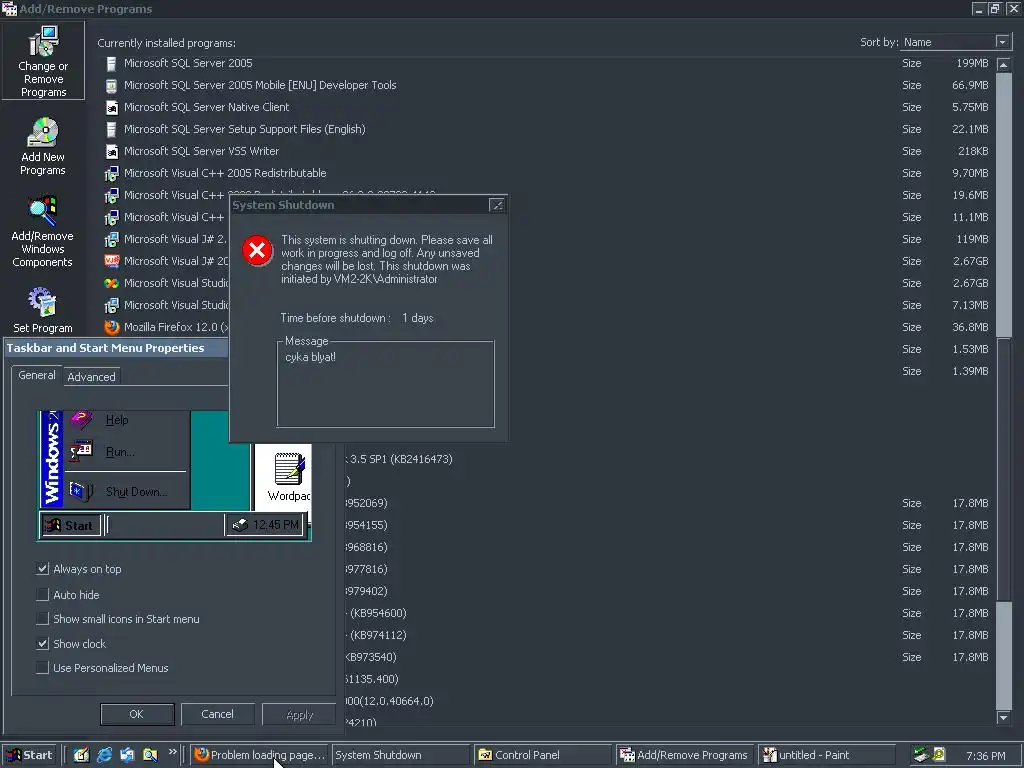This screenshot has height=768, width=1024.
Task: Click Visual C++ 2005 Redistributable icon
Action: tap(112, 173)
